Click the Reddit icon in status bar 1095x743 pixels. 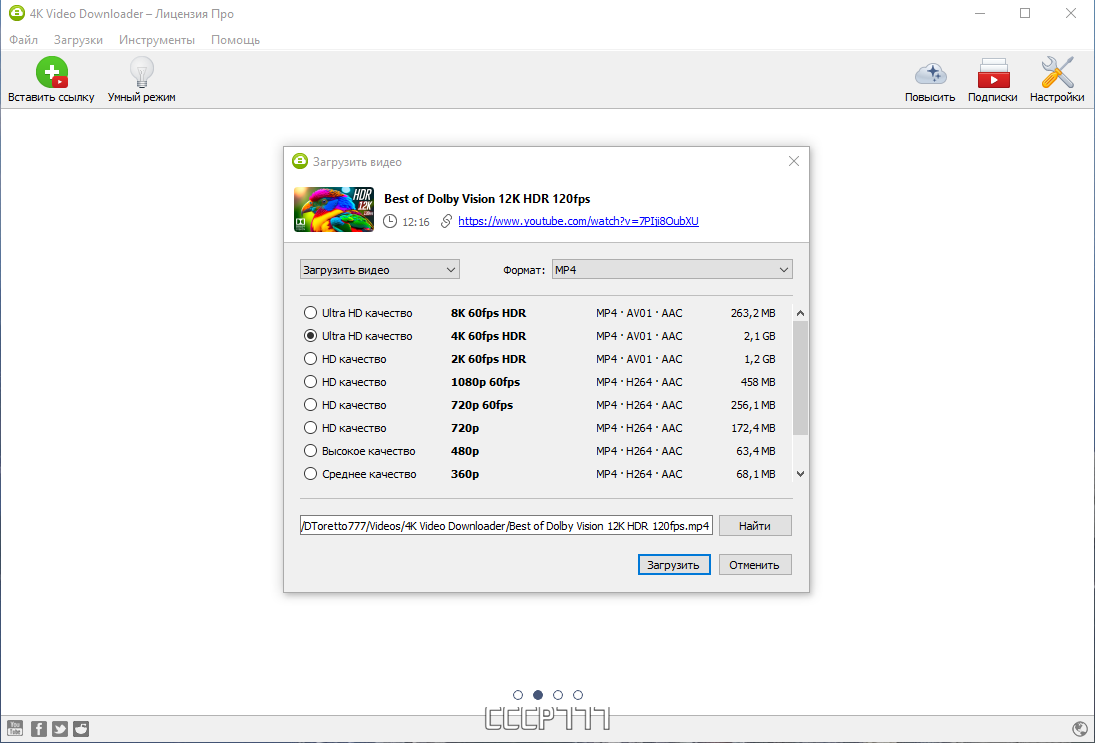click(81, 729)
